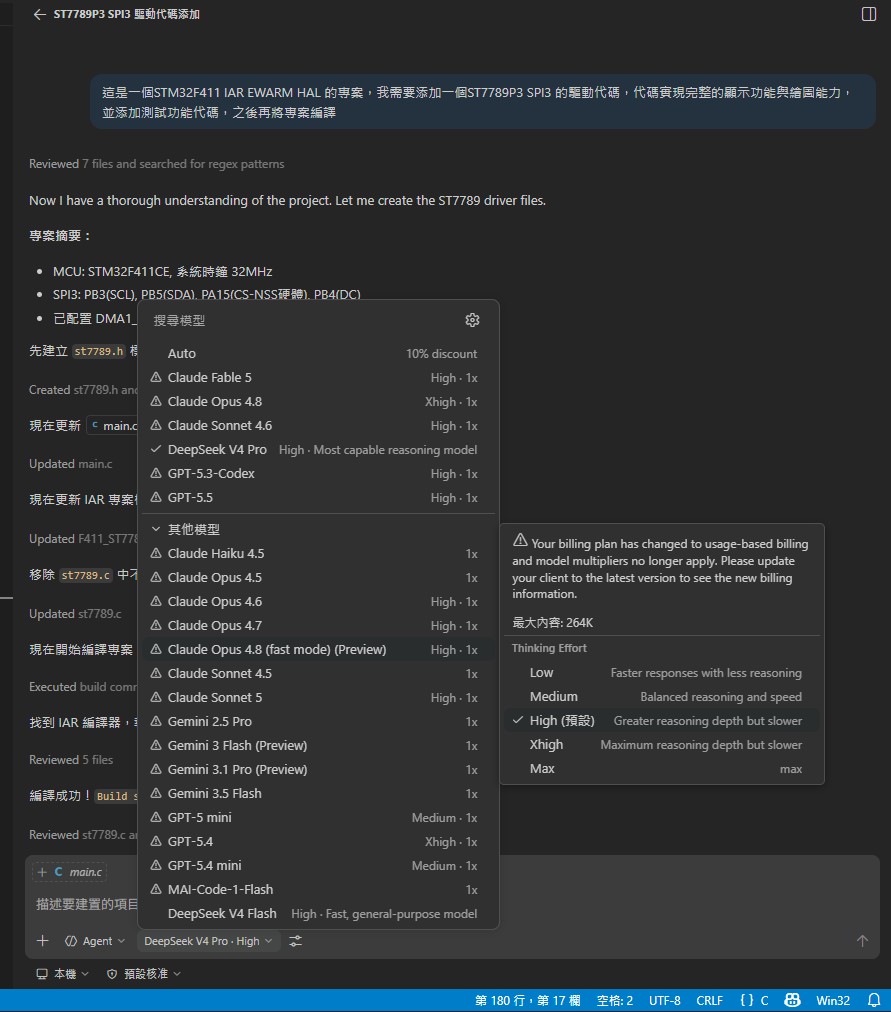Choose Gemini 2.5 Pro model
891x1012 pixels.
316,722
